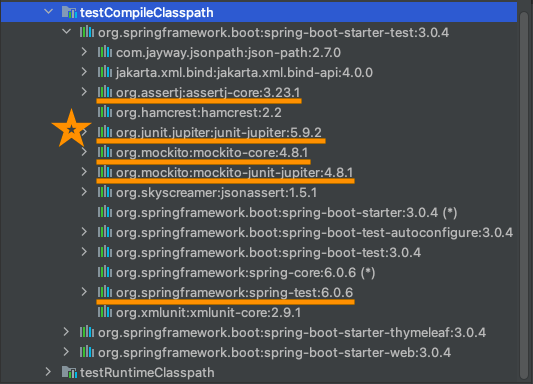Click library icon of xmlunit-core:2.9.1
533x384 pixels.
tap(105, 312)
